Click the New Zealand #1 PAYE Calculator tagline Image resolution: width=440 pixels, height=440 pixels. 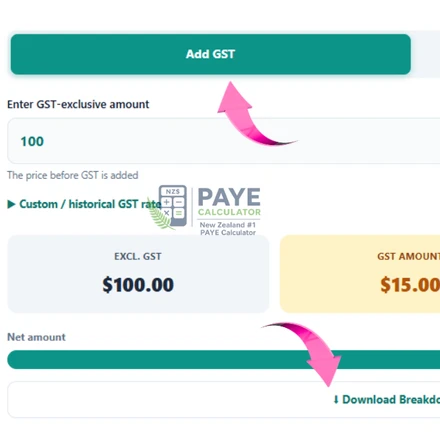point(228,229)
